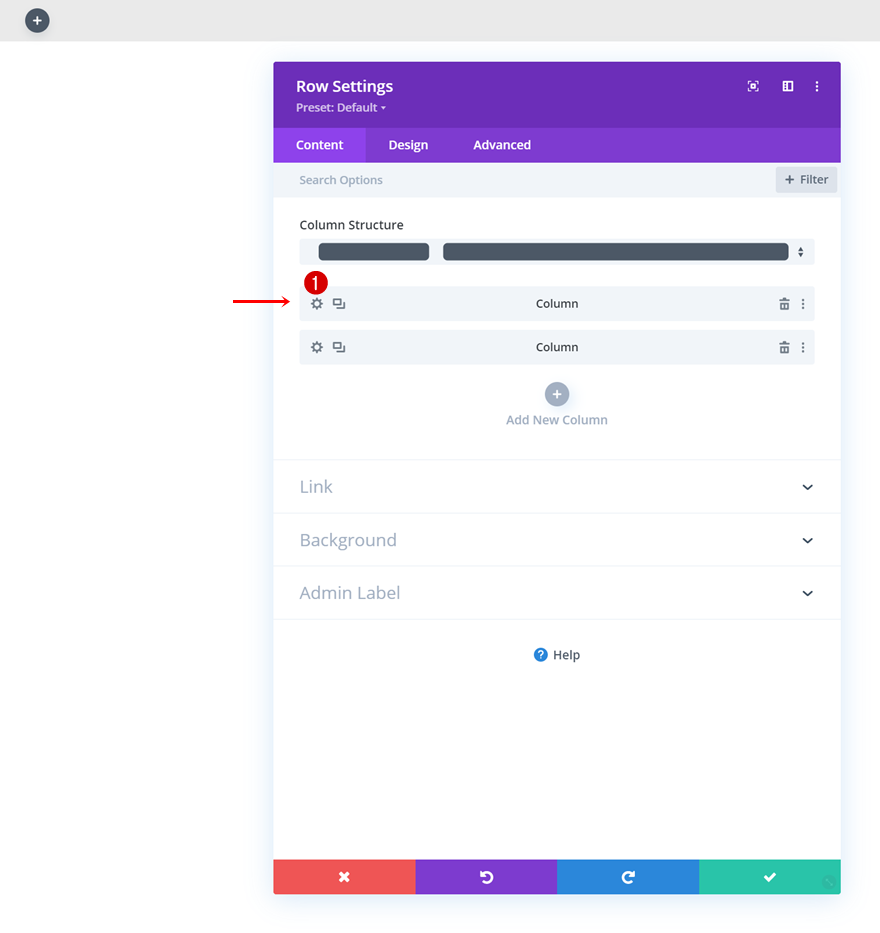The image size is (880, 933).
Task: Open settings gear of the second Column
Action: [317, 347]
